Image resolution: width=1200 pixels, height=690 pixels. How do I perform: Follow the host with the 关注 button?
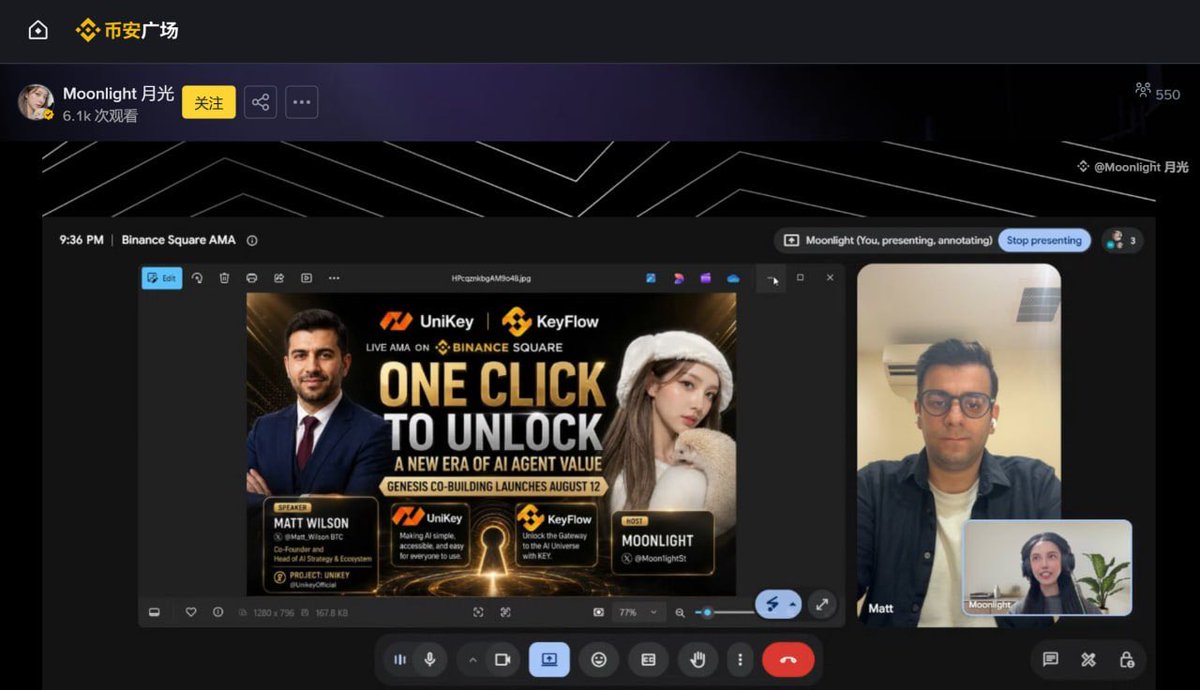209,103
